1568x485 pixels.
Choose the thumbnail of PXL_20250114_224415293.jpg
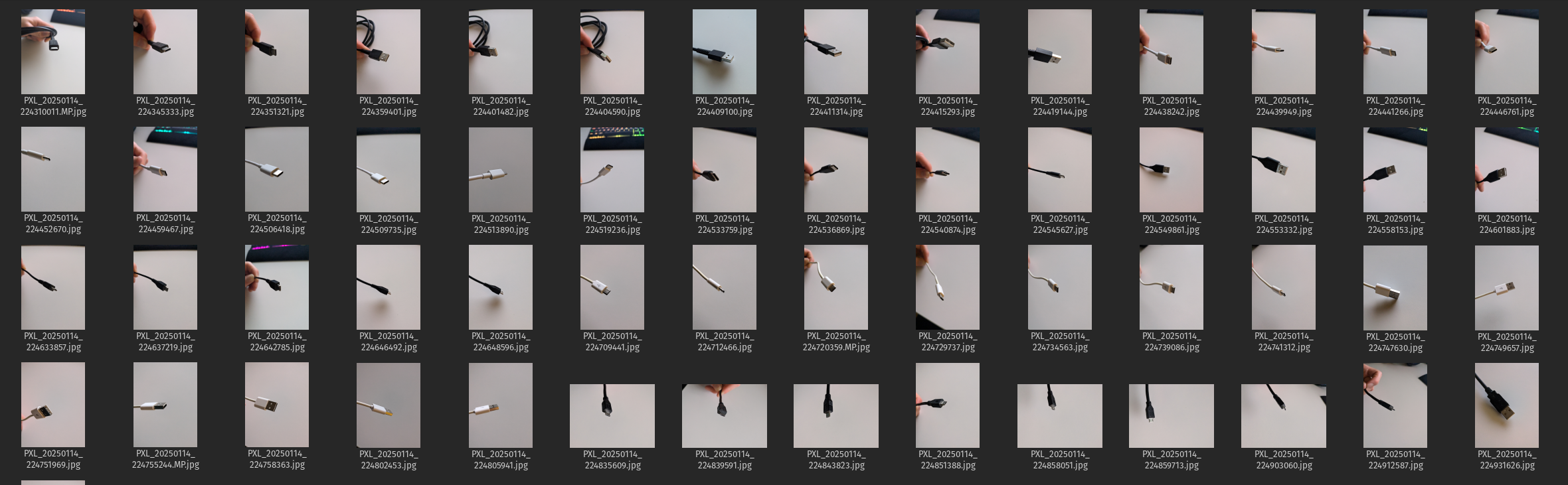(948, 52)
